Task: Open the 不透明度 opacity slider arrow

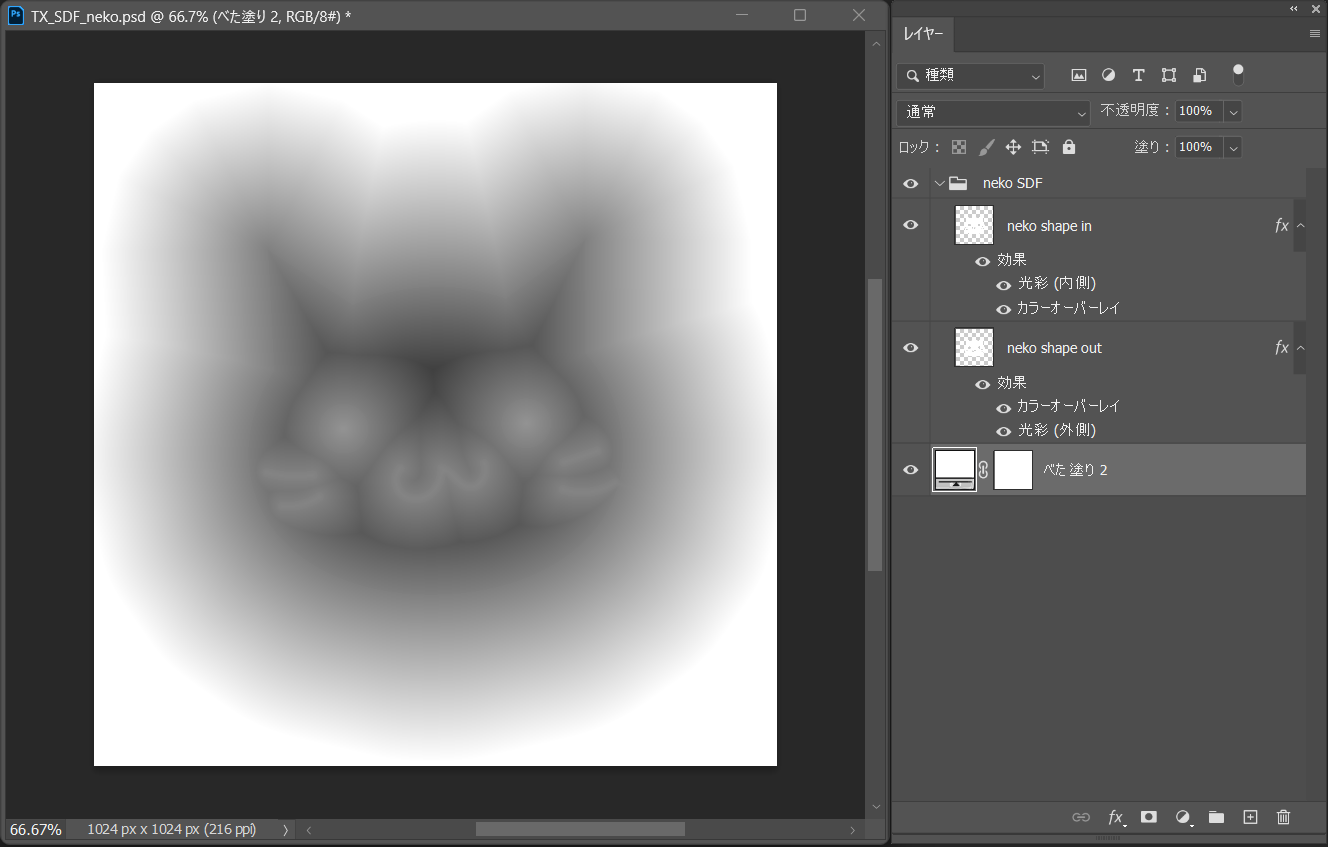Action: coord(1233,112)
